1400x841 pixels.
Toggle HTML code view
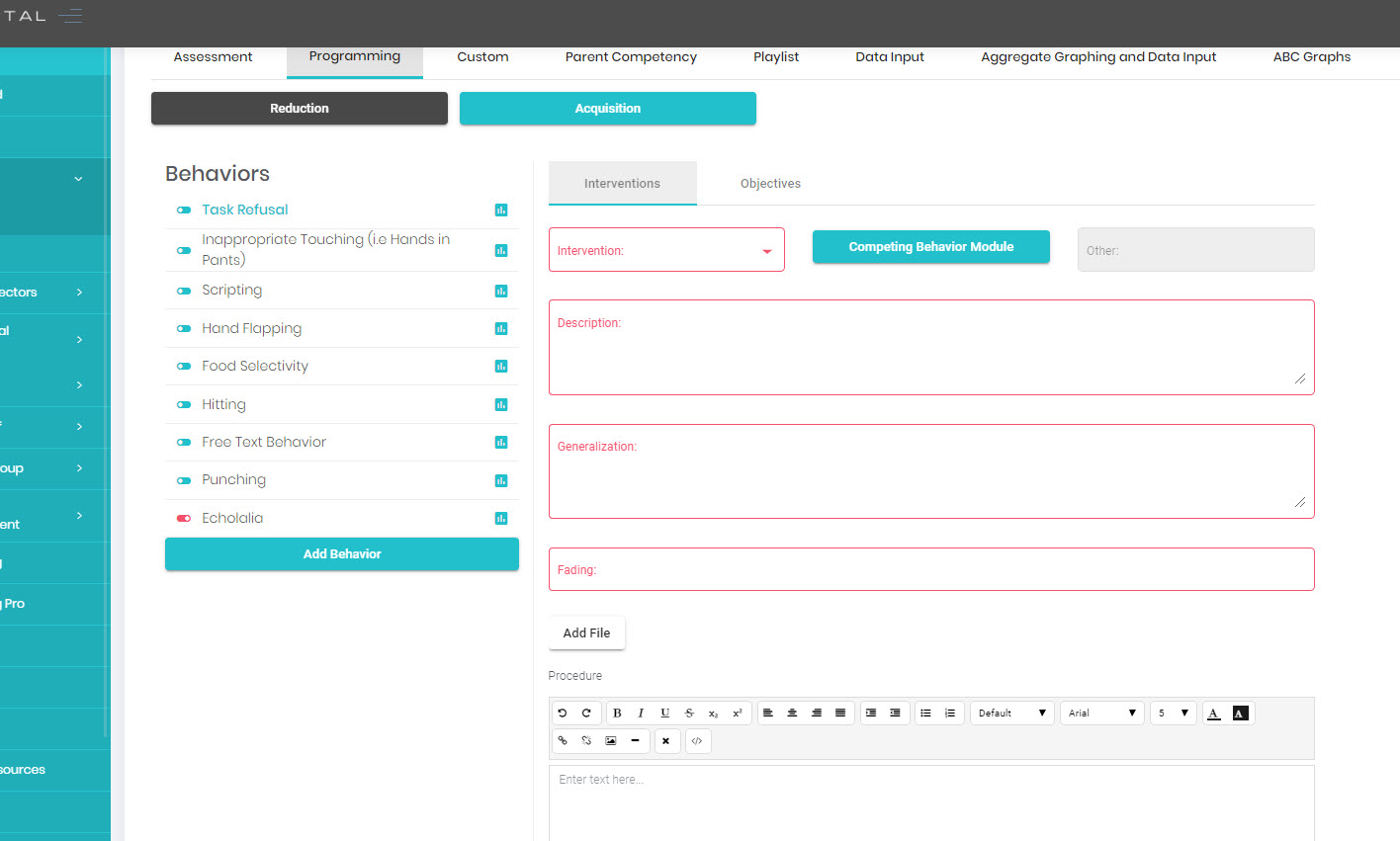(x=697, y=740)
